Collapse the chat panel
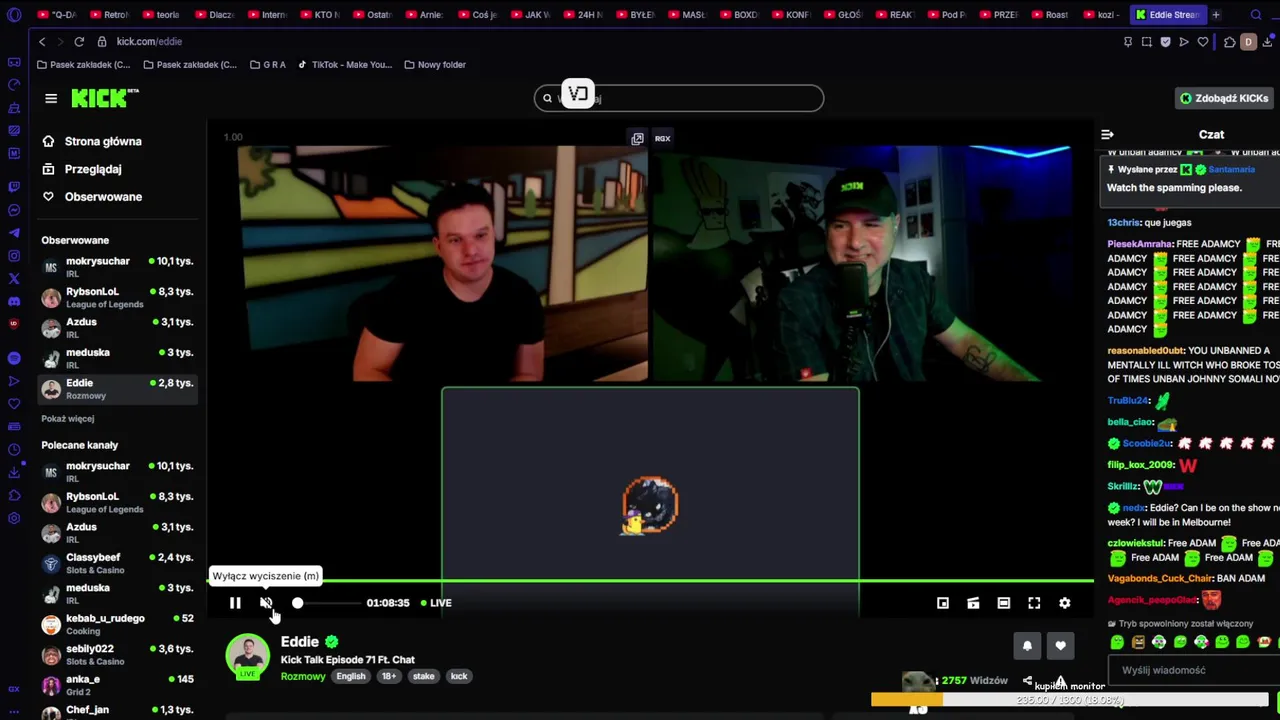Viewport: 1280px width, 720px height. pos(1107,134)
